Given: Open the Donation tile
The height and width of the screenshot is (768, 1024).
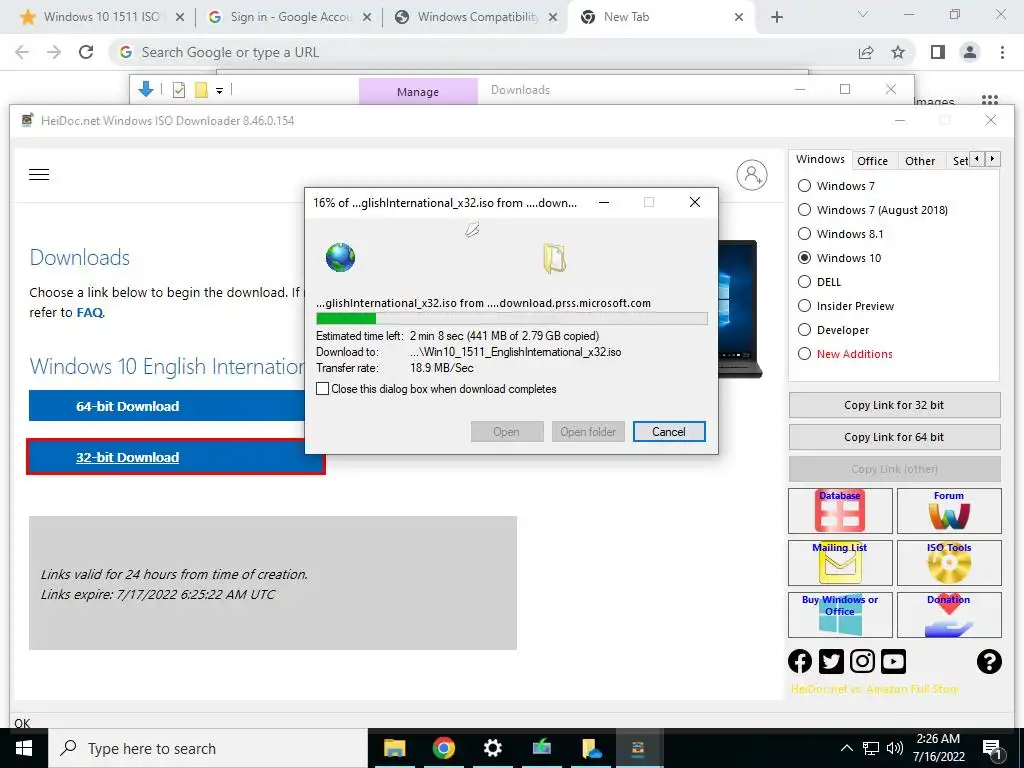Looking at the screenshot, I should pyautogui.click(x=949, y=615).
